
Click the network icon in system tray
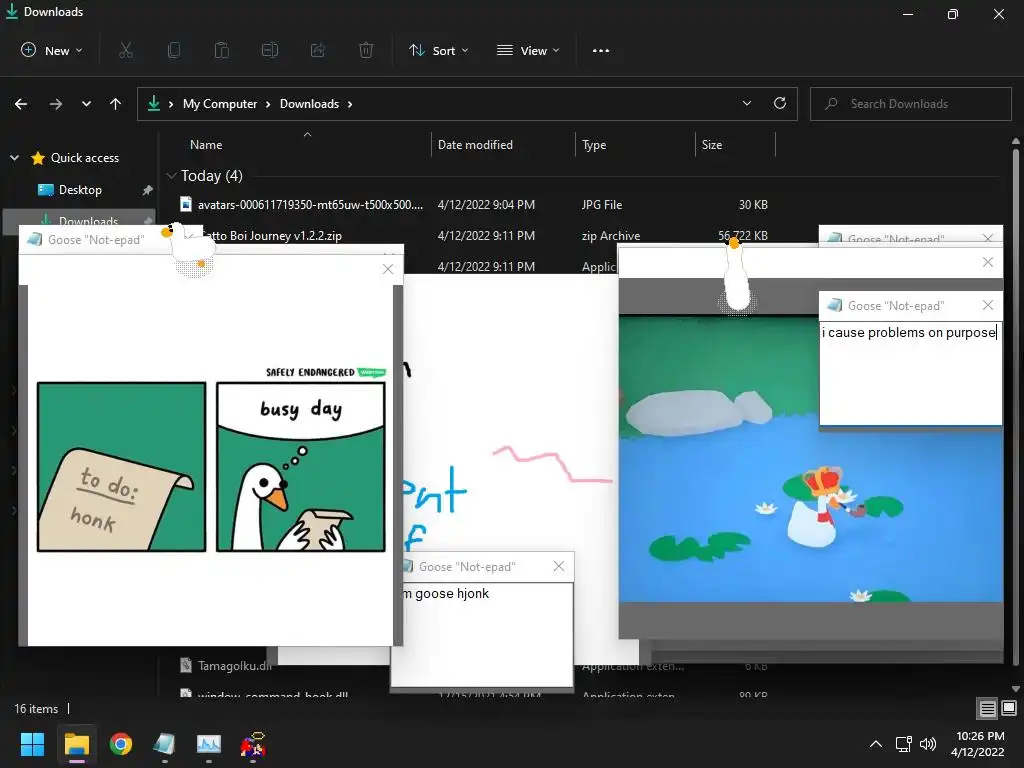point(904,743)
